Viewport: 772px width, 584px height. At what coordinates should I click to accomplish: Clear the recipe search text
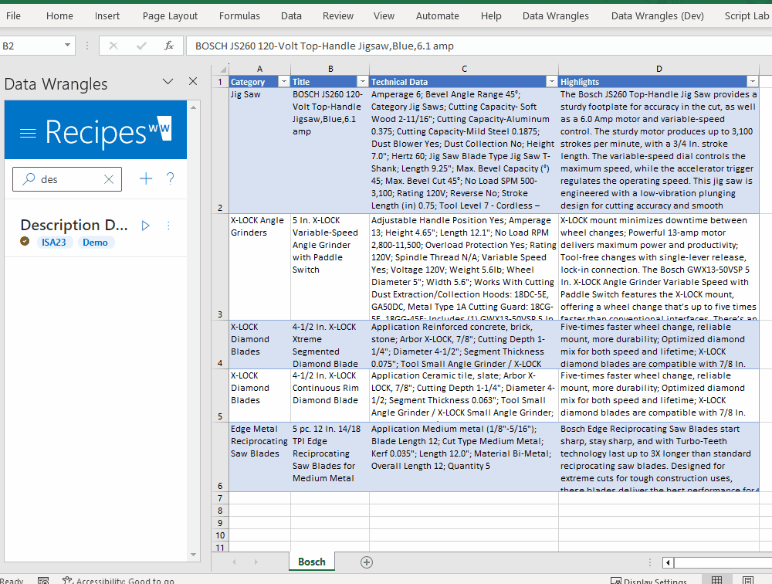tap(109, 179)
